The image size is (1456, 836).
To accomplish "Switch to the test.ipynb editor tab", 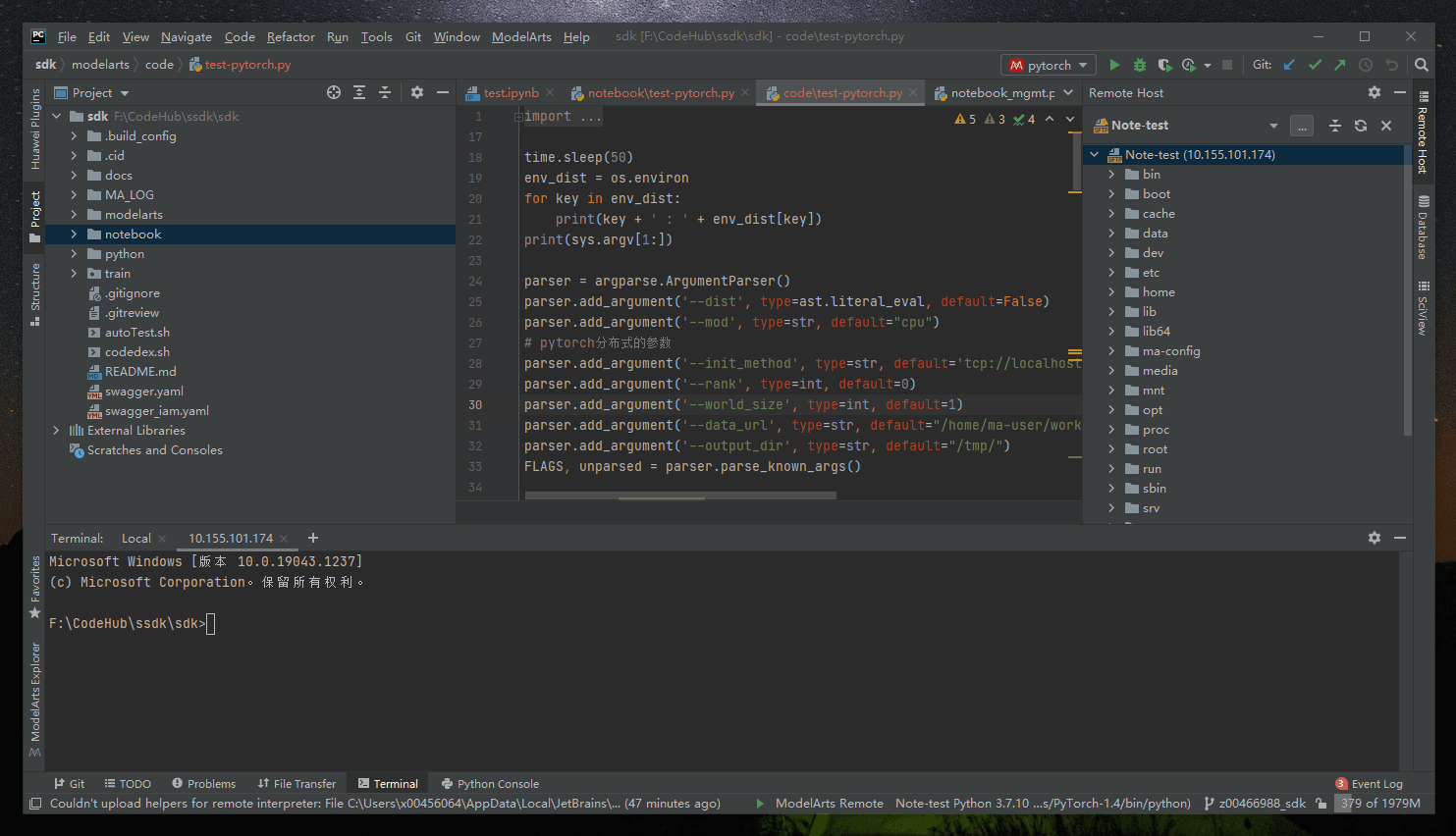I will click(x=510, y=93).
